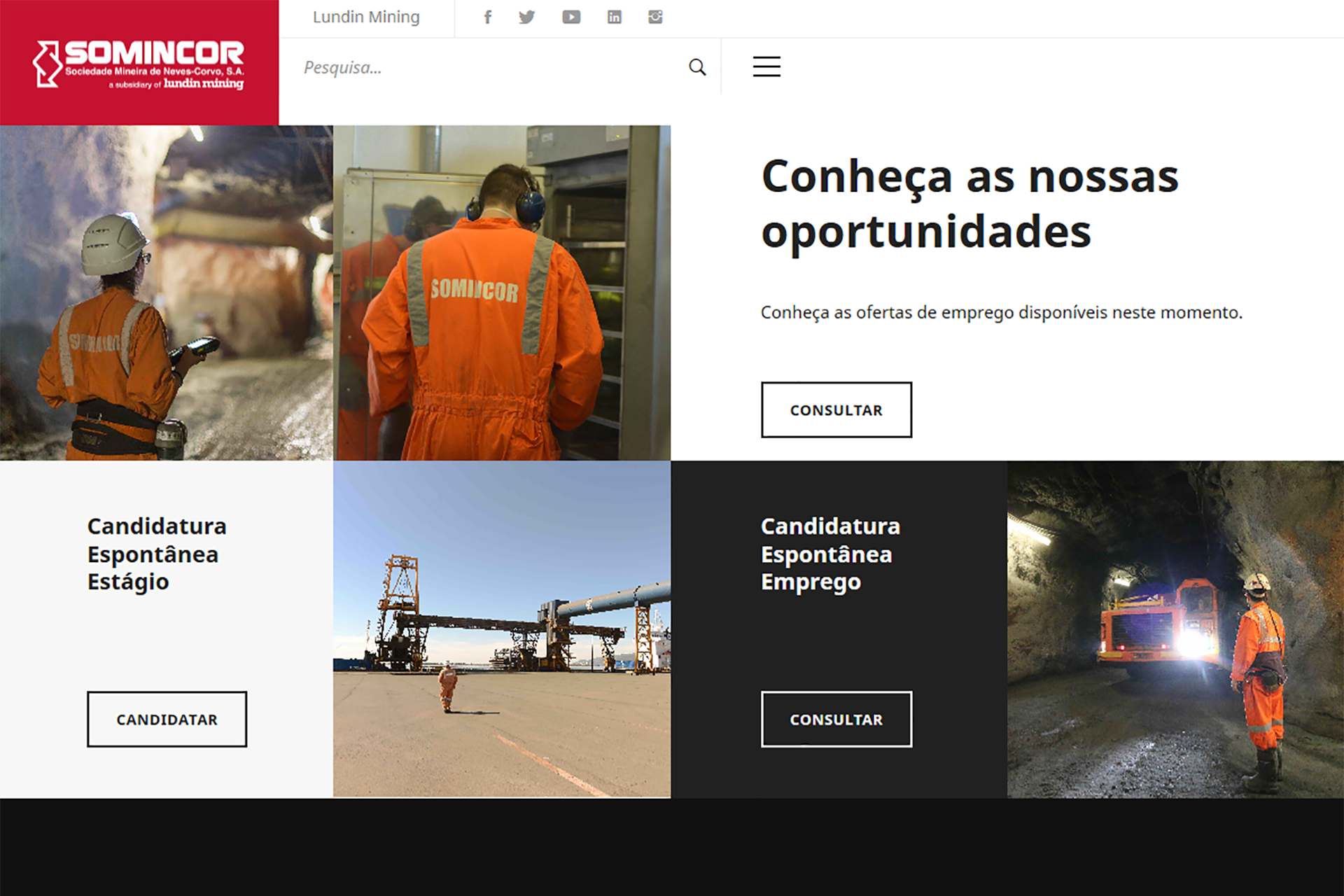Image resolution: width=1344 pixels, height=896 pixels.
Task: Open the LinkedIn social link
Action: (614, 17)
